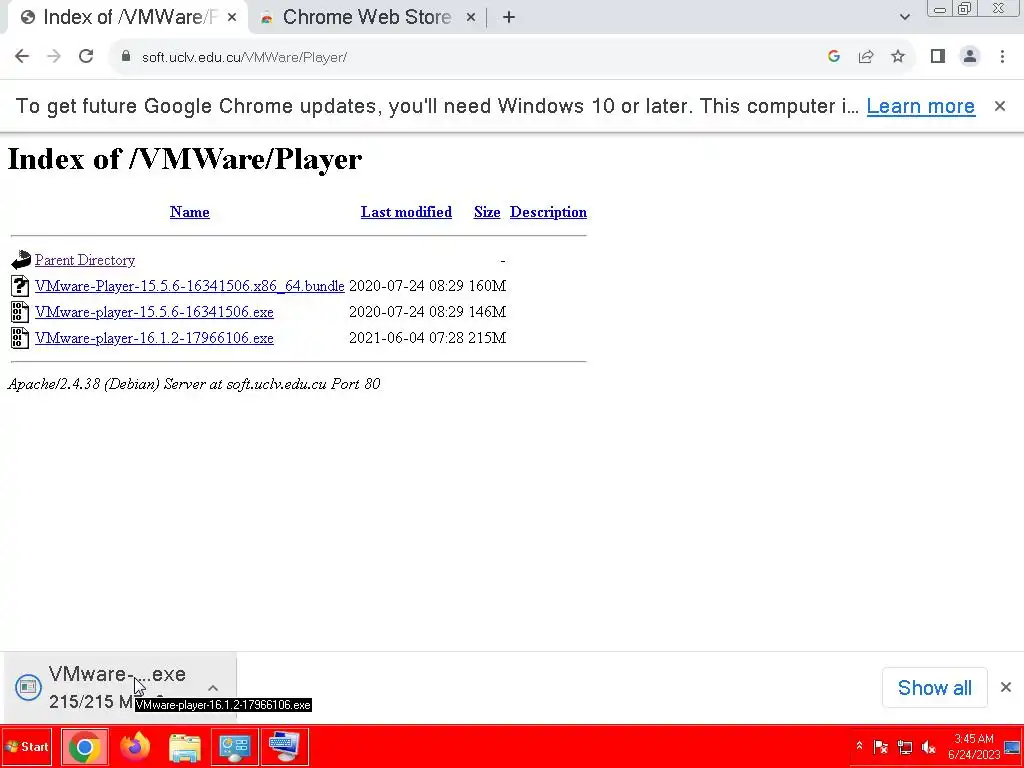Select the 215M size text

(x=487, y=338)
